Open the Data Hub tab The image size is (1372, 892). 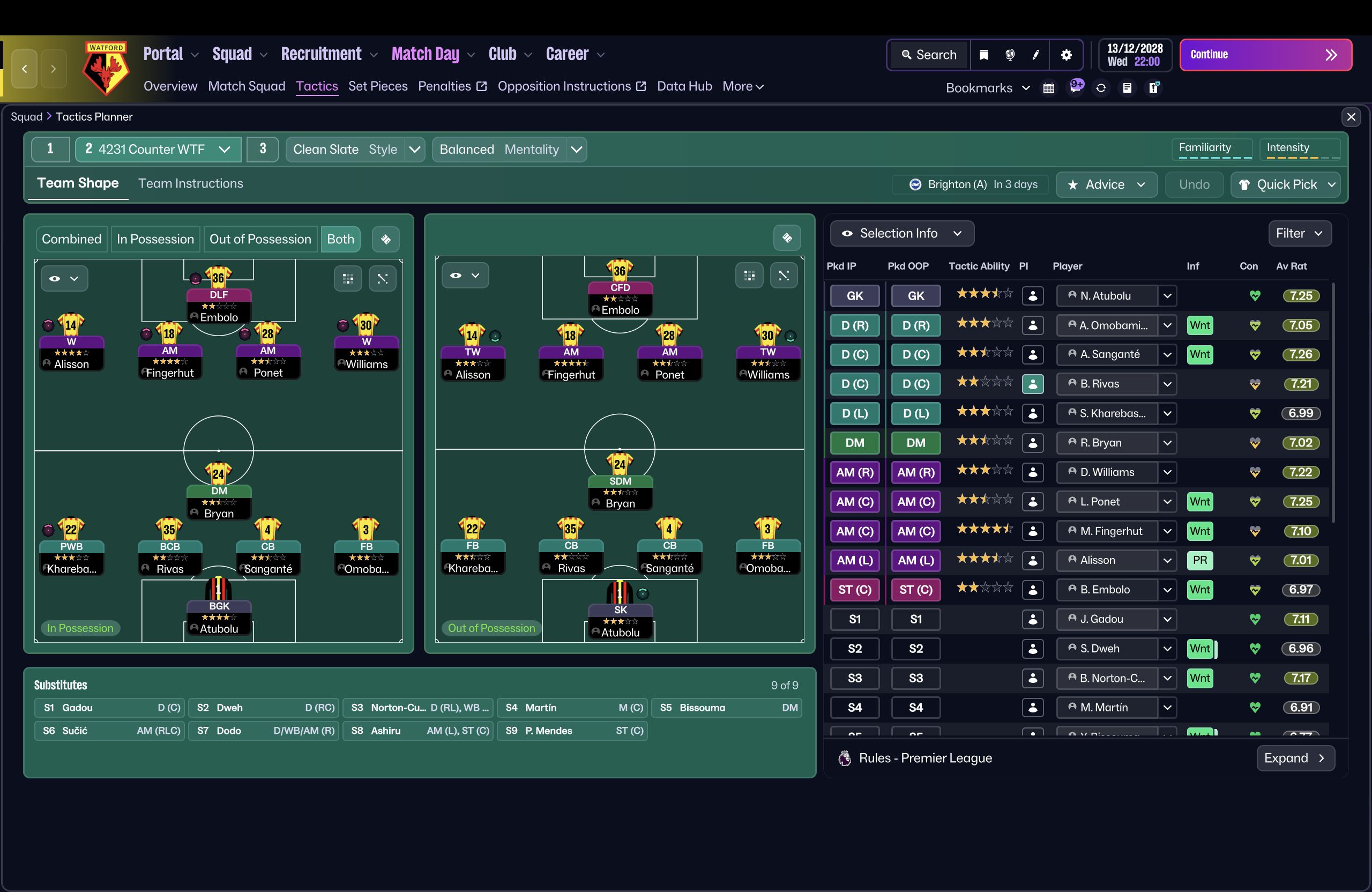click(x=684, y=86)
